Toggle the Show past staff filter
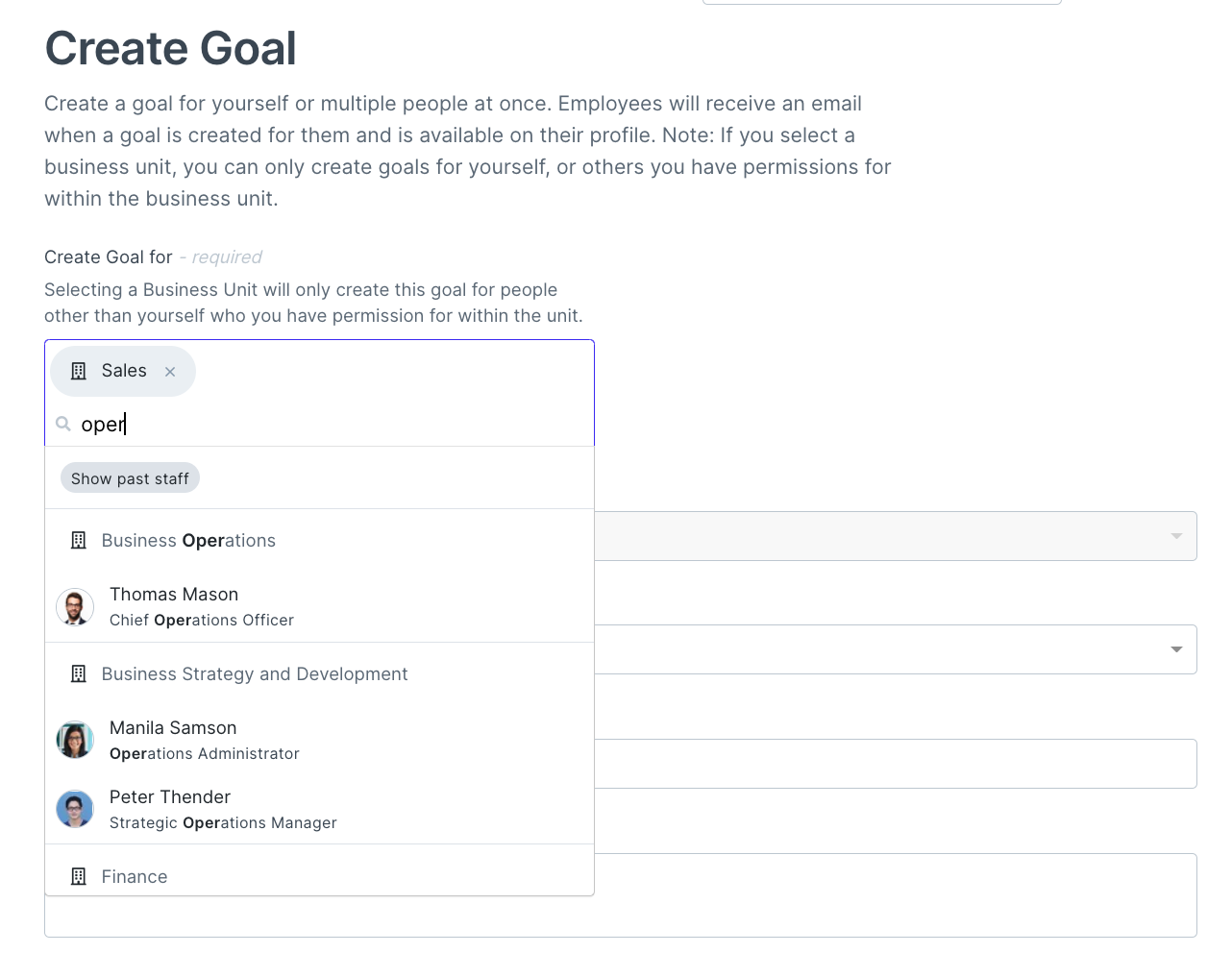The image size is (1232, 953). (x=130, y=478)
